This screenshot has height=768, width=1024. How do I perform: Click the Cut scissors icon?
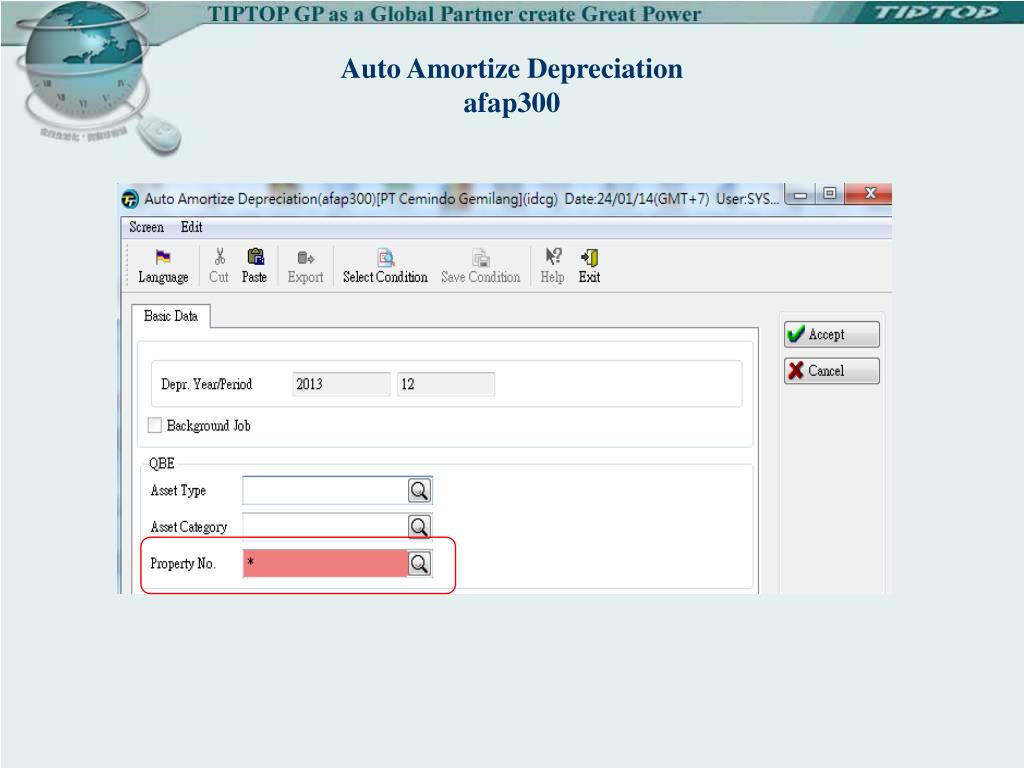coord(219,257)
